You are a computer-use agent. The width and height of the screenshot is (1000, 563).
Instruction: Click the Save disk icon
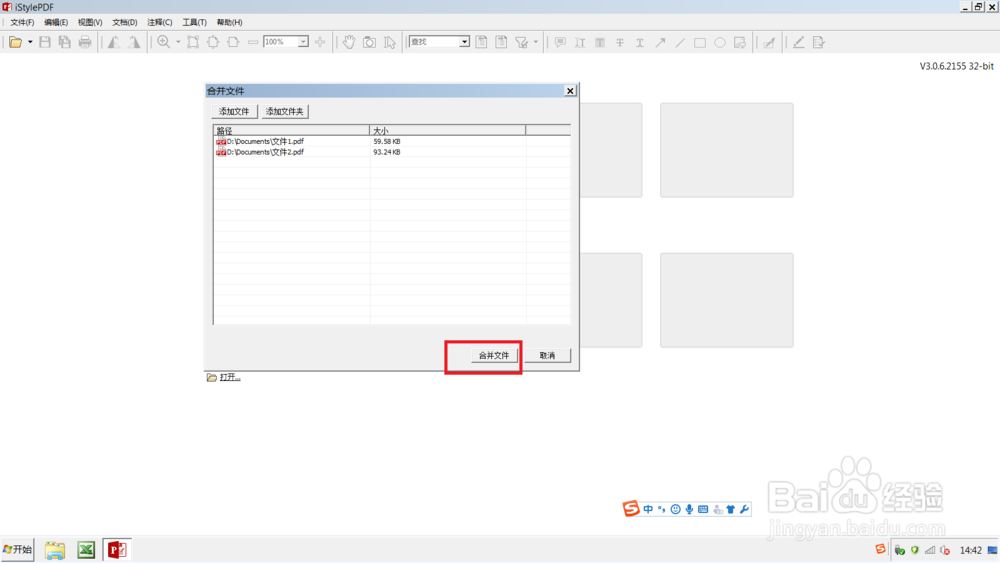pos(45,42)
